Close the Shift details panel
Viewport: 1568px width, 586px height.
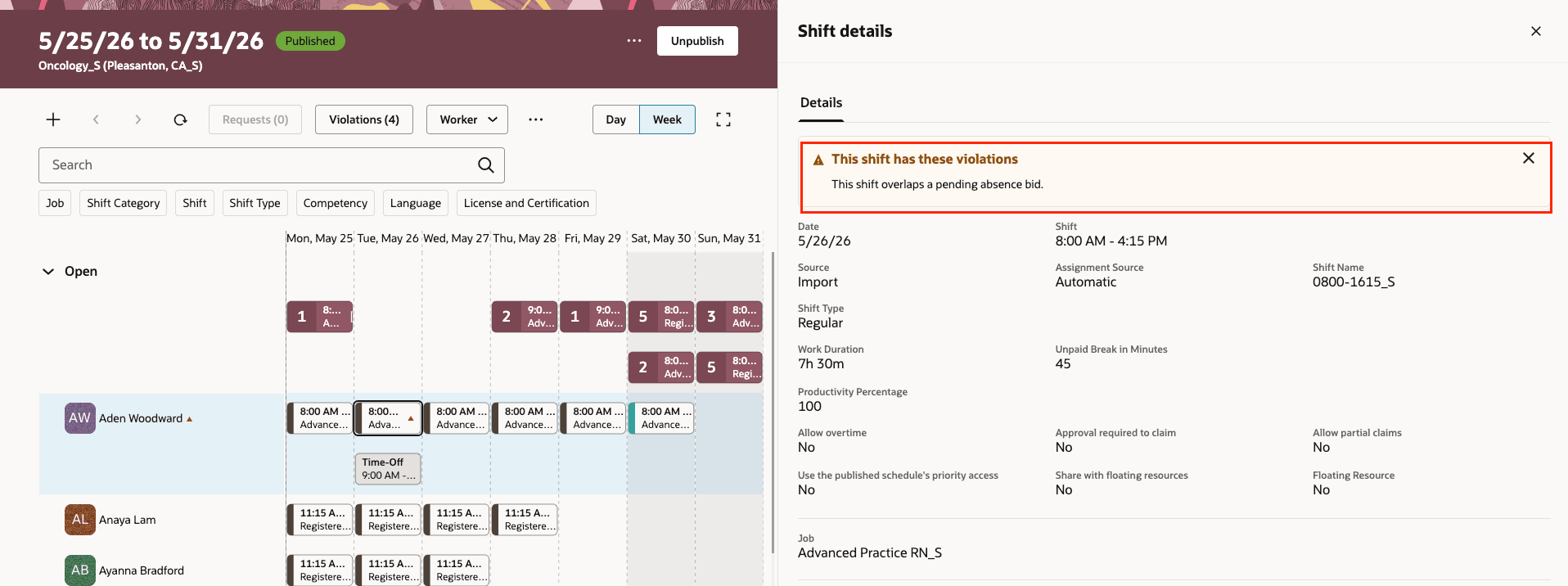click(1536, 31)
